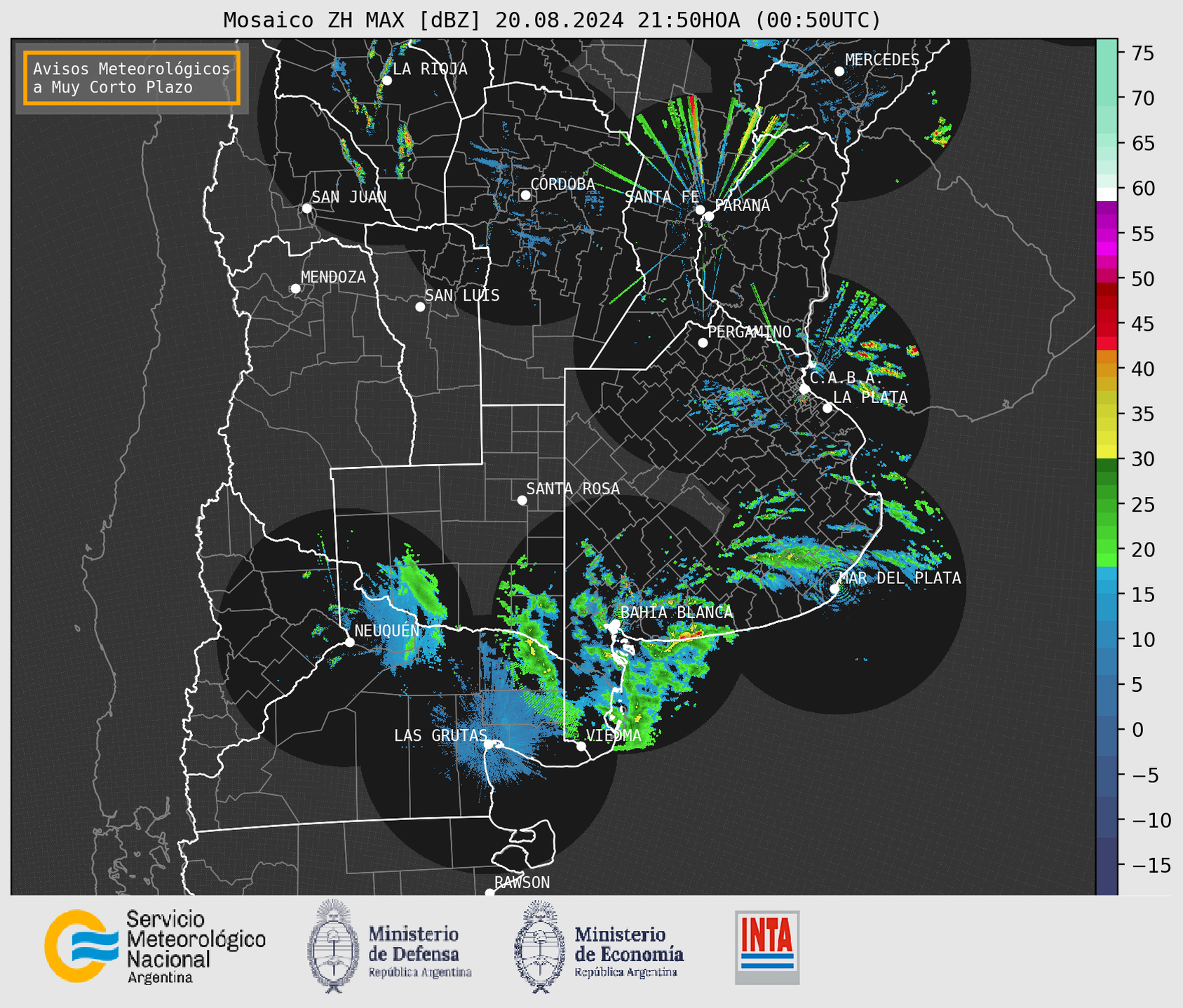1183x1008 pixels.
Task: Click the BAHIA BLANCA city marker dot
Action: pos(615,624)
